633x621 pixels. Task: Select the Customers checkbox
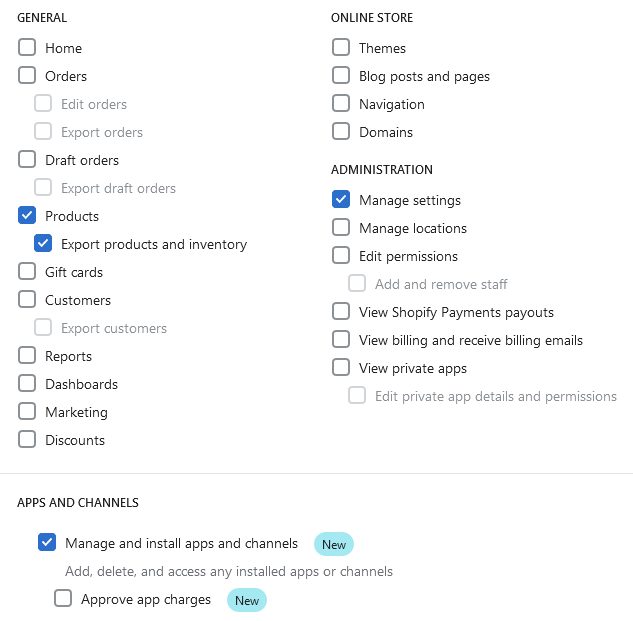click(27, 300)
